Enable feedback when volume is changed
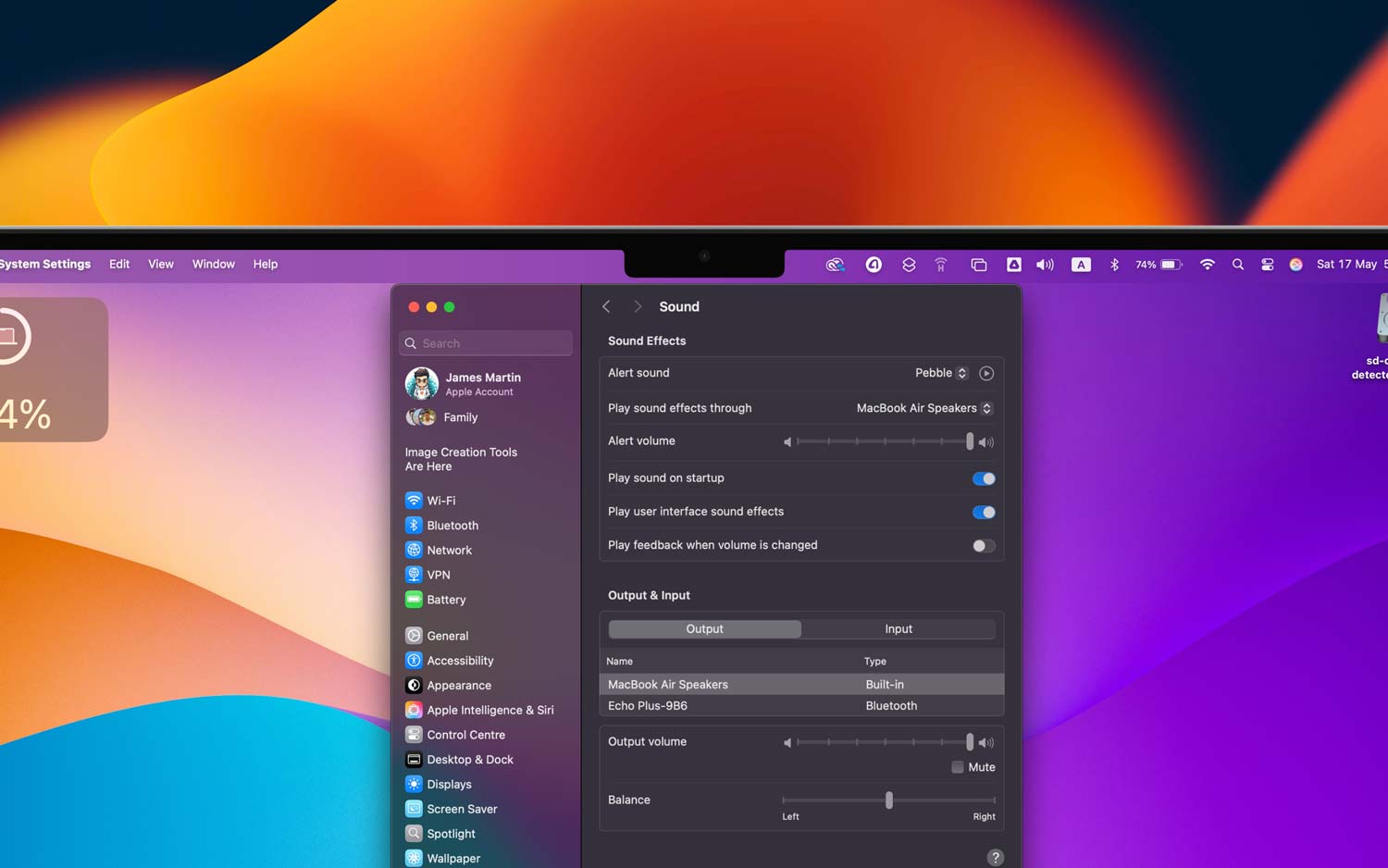Image resolution: width=1388 pixels, height=868 pixels. pyautogui.click(x=983, y=545)
